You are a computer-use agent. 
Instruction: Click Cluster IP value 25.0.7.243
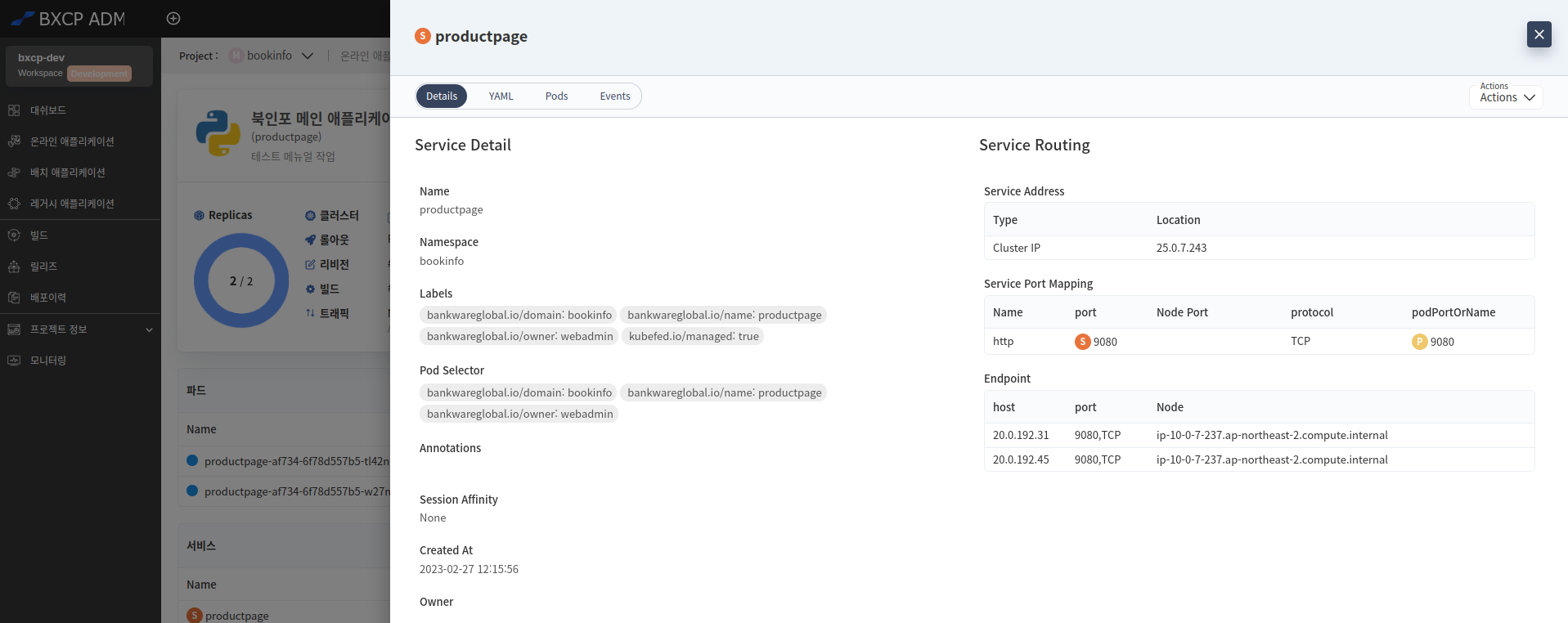1181,248
